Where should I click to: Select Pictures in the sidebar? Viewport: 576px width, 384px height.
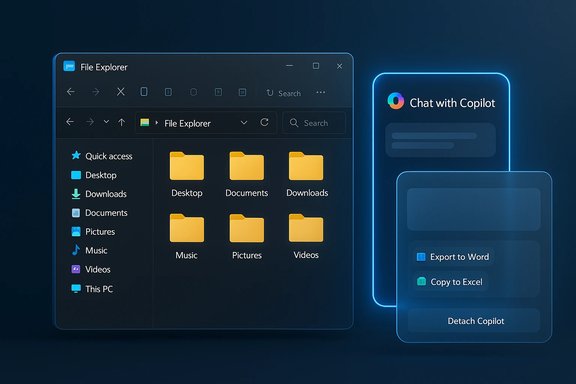click(93, 232)
